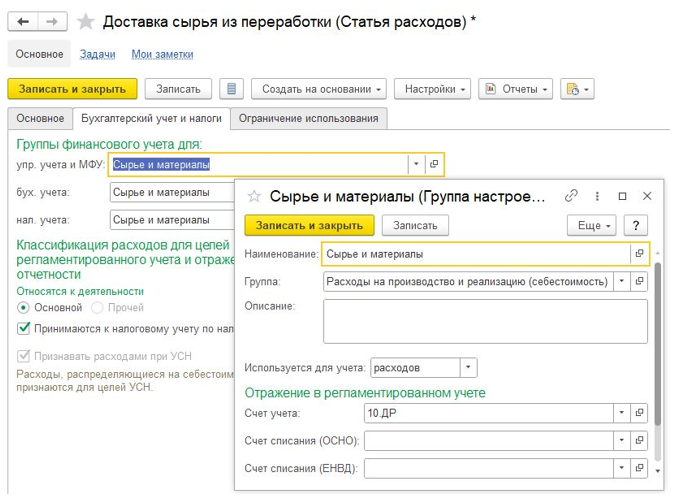
Task: Open the list icon button beside Записать
Action: pos(231,89)
